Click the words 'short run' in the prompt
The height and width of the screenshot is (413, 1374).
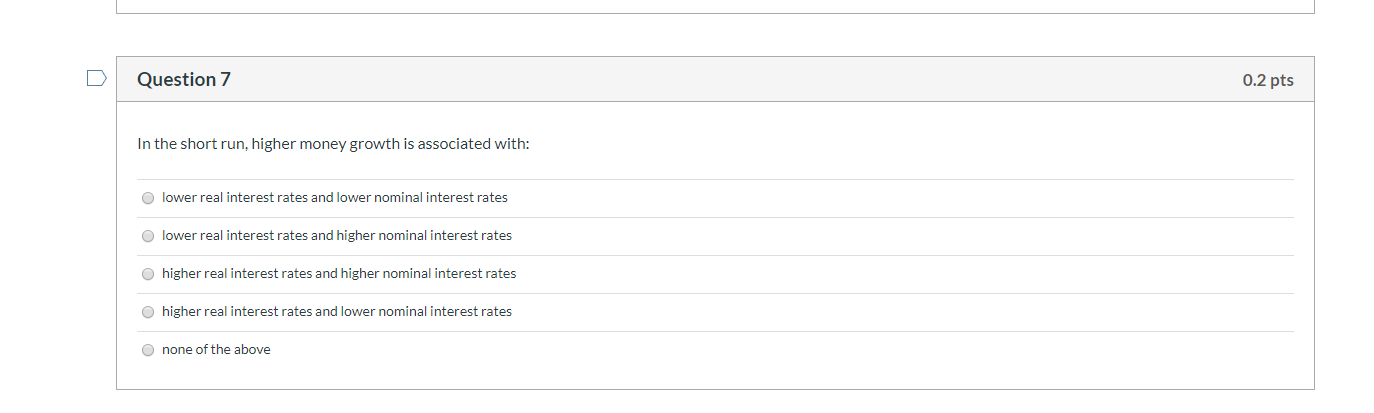213,144
